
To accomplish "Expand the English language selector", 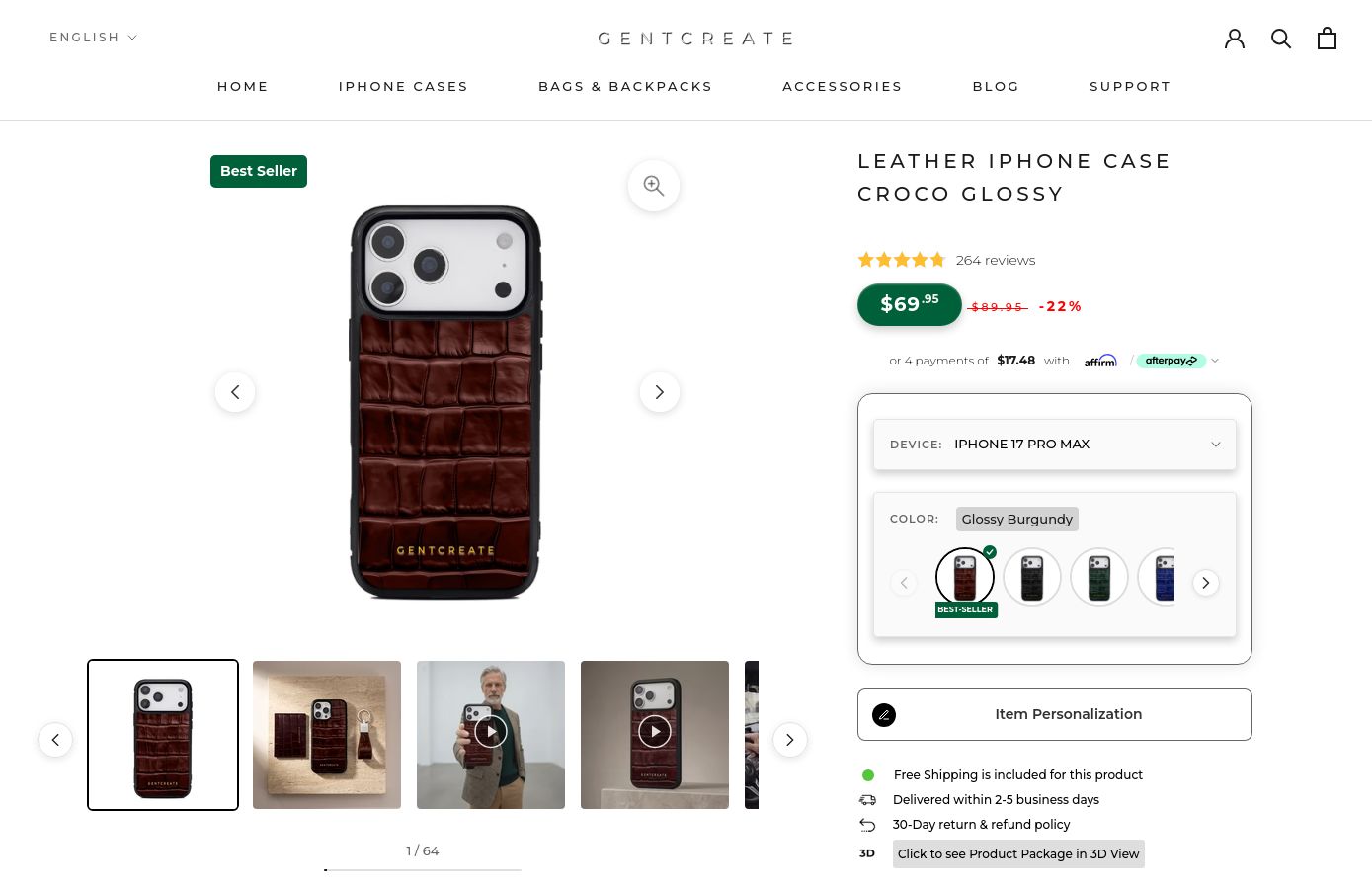I will [x=94, y=38].
